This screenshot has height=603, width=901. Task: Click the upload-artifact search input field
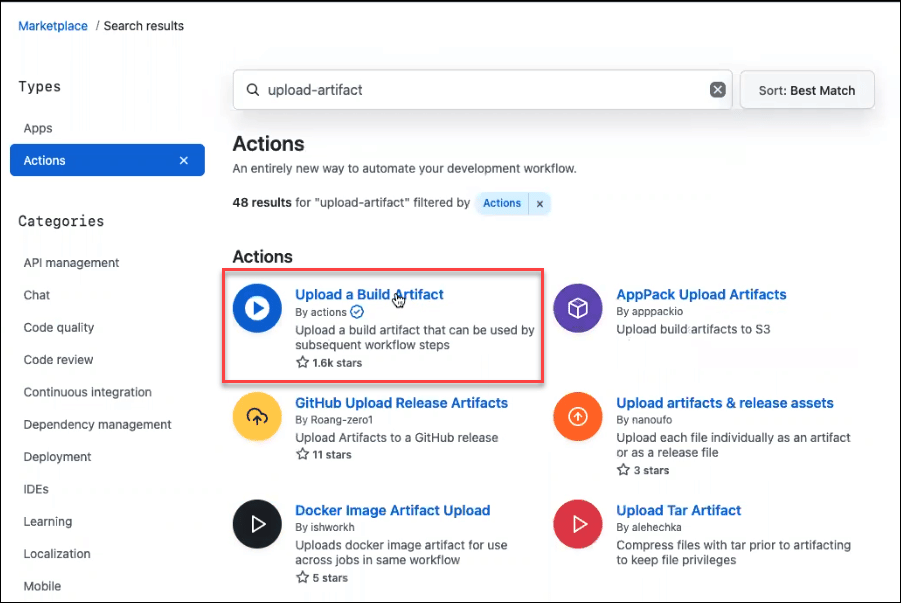[480, 90]
